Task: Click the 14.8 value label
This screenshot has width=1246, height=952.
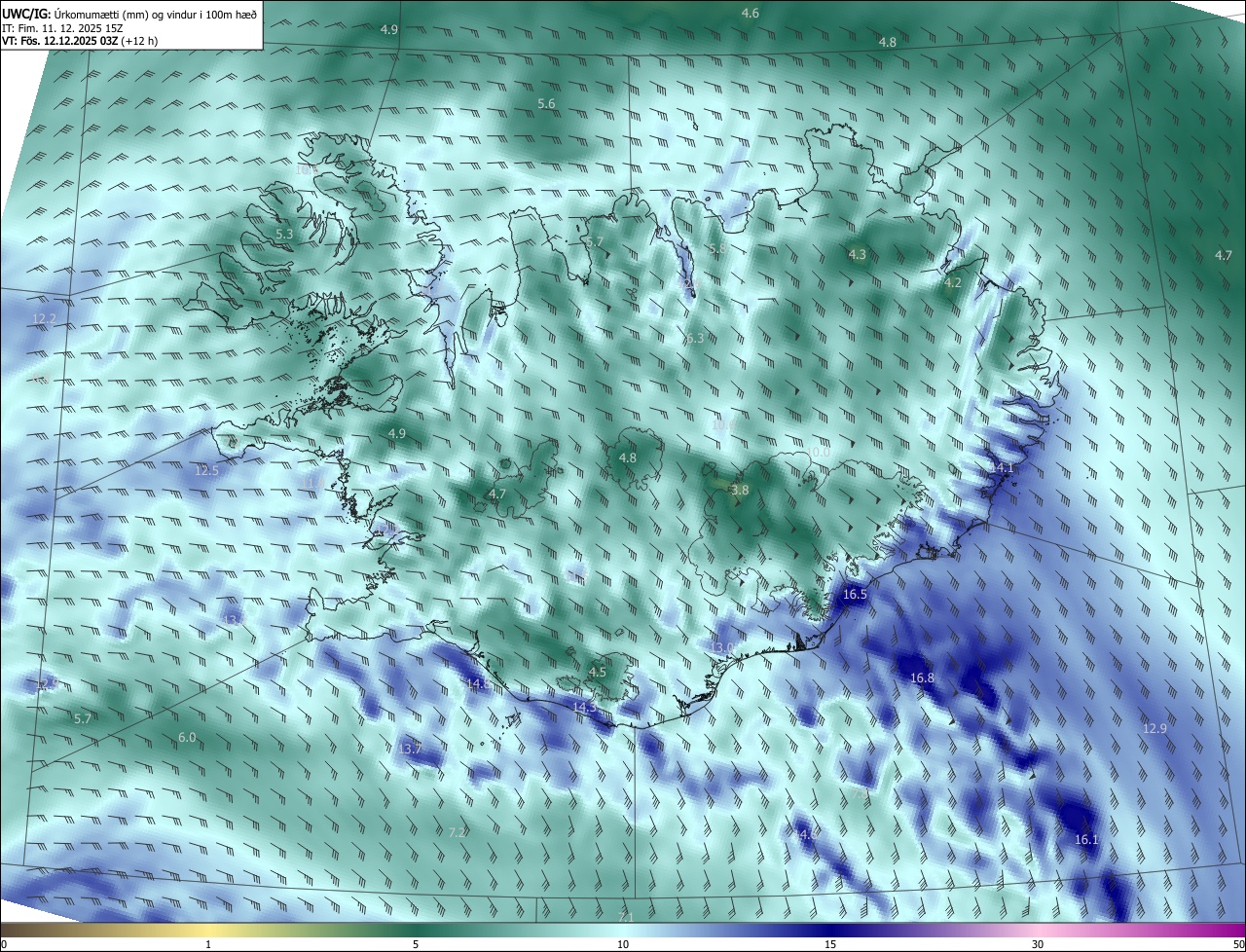Action: click(x=478, y=684)
